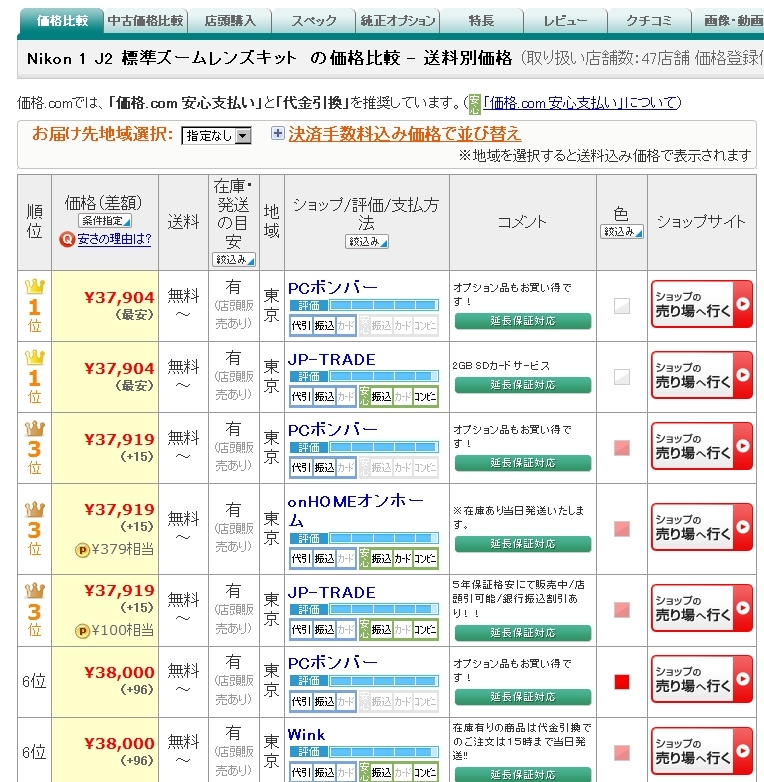Click 延長保証対応 badge in onHOME row
Image resolution: width=764 pixels, height=782 pixels.
(x=523, y=544)
